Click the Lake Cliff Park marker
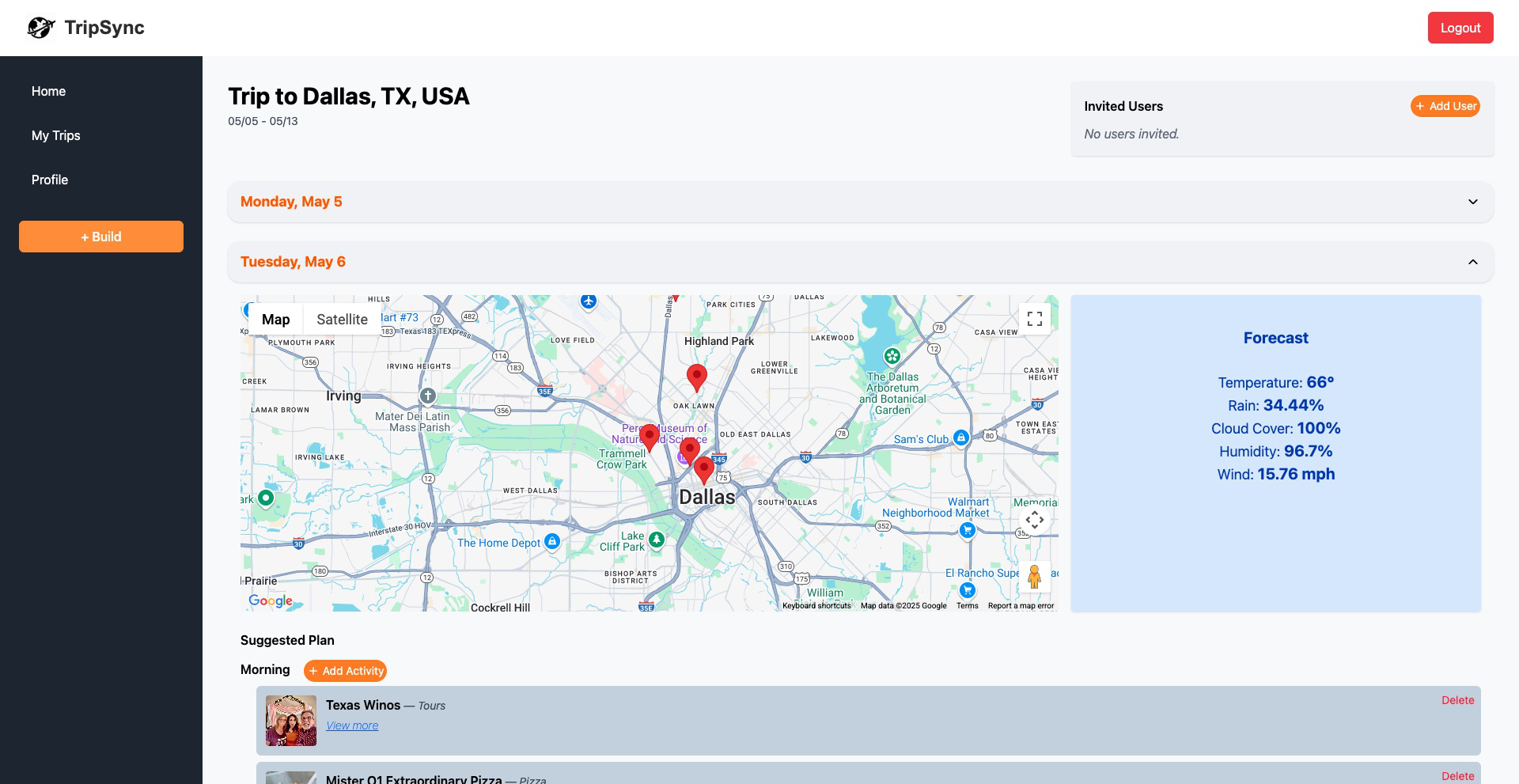The height and width of the screenshot is (784, 1519). click(657, 540)
